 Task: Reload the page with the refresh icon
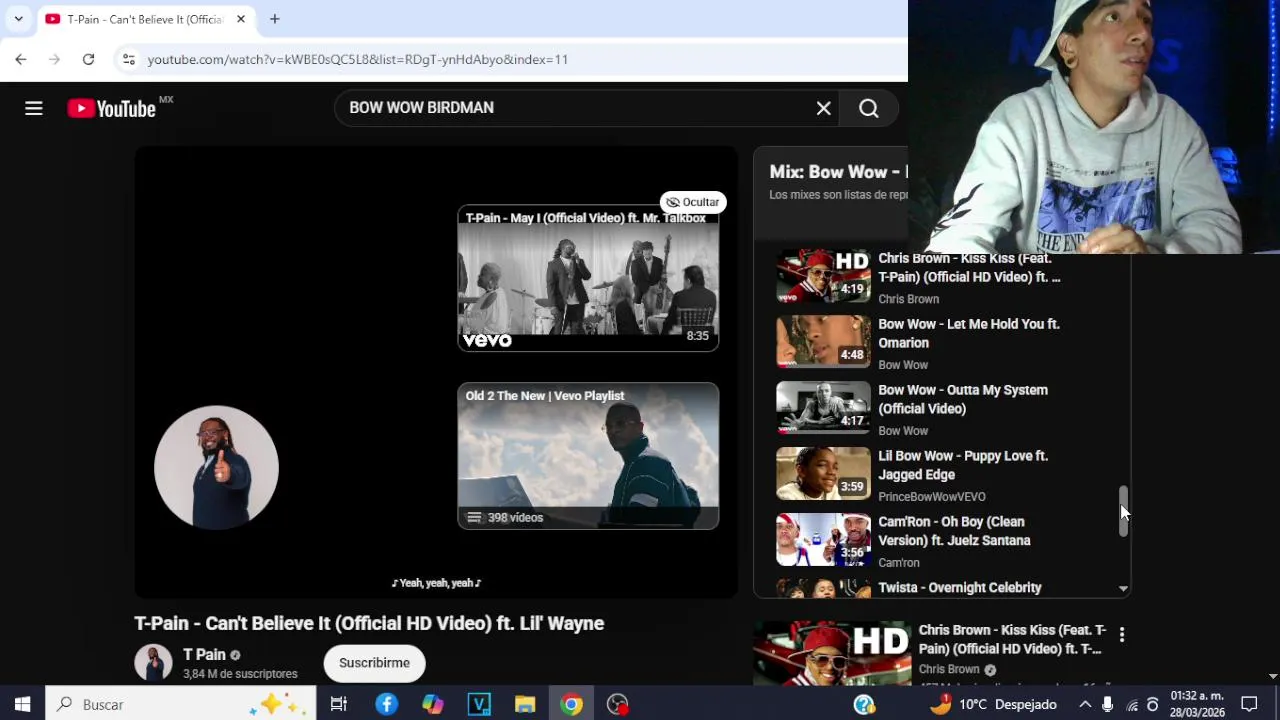[x=88, y=59]
